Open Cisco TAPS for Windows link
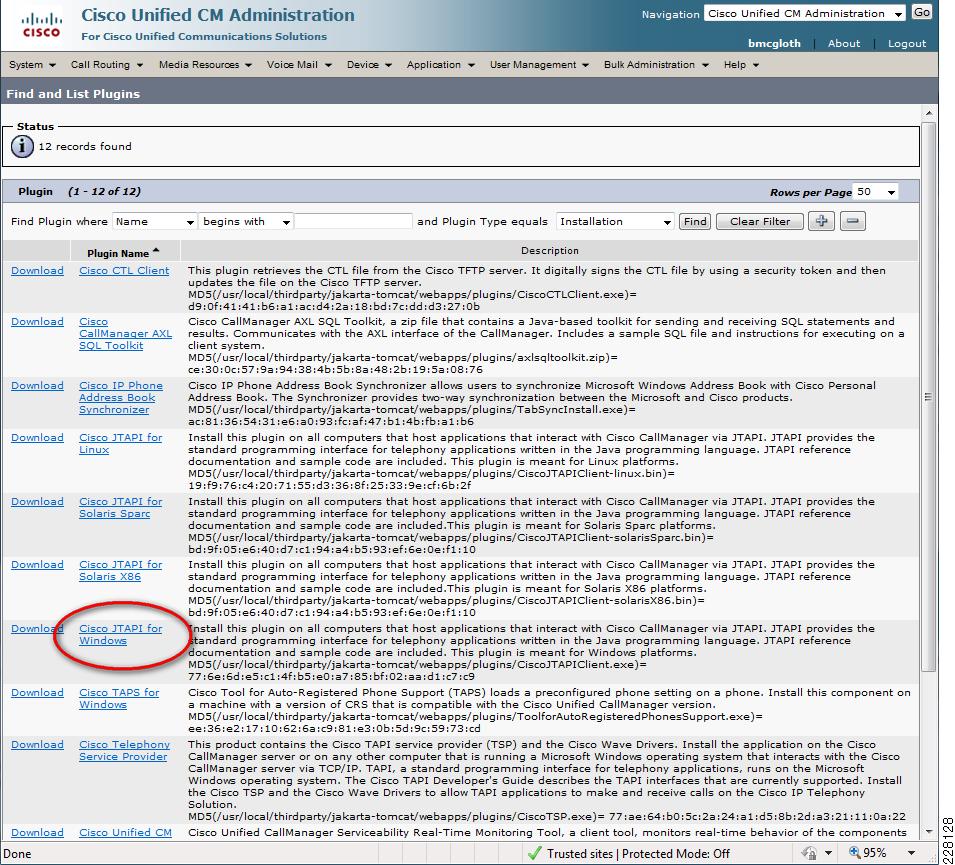The width and height of the screenshot is (955, 865). coord(119,699)
